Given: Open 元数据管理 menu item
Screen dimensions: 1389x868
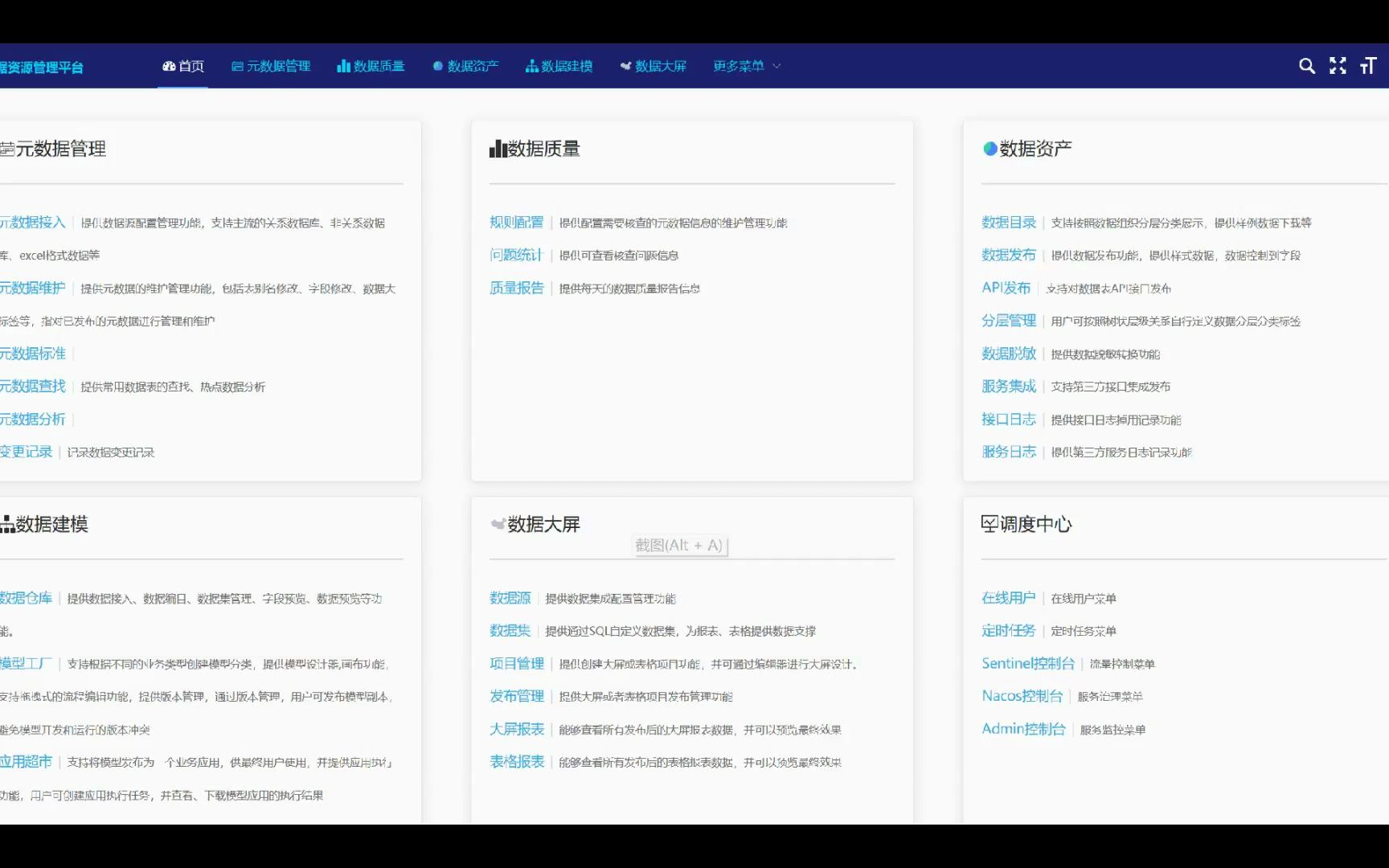Looking at the screenshot, I should click(x=271, y=66).
